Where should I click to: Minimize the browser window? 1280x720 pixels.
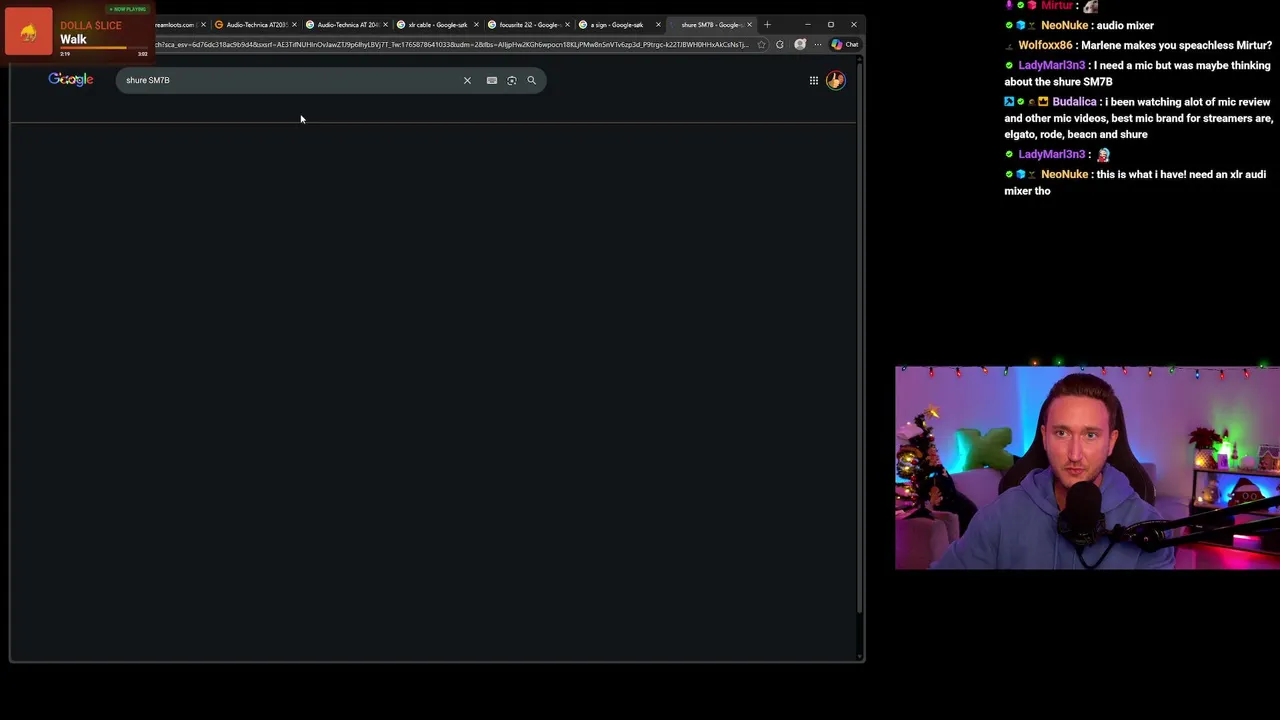807,24
